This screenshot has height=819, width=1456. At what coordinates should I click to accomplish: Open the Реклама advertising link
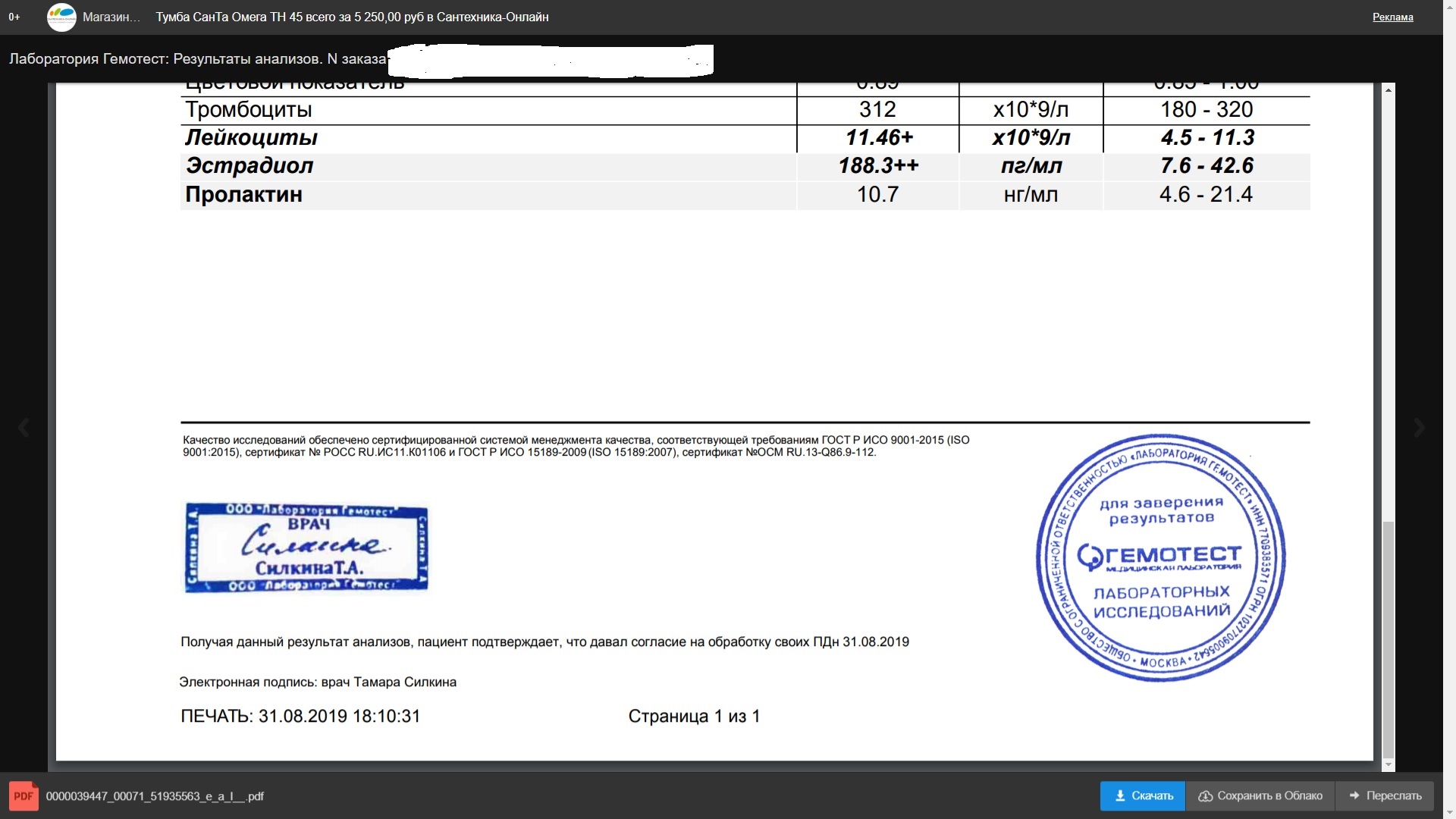click(x=1392, y=17)
